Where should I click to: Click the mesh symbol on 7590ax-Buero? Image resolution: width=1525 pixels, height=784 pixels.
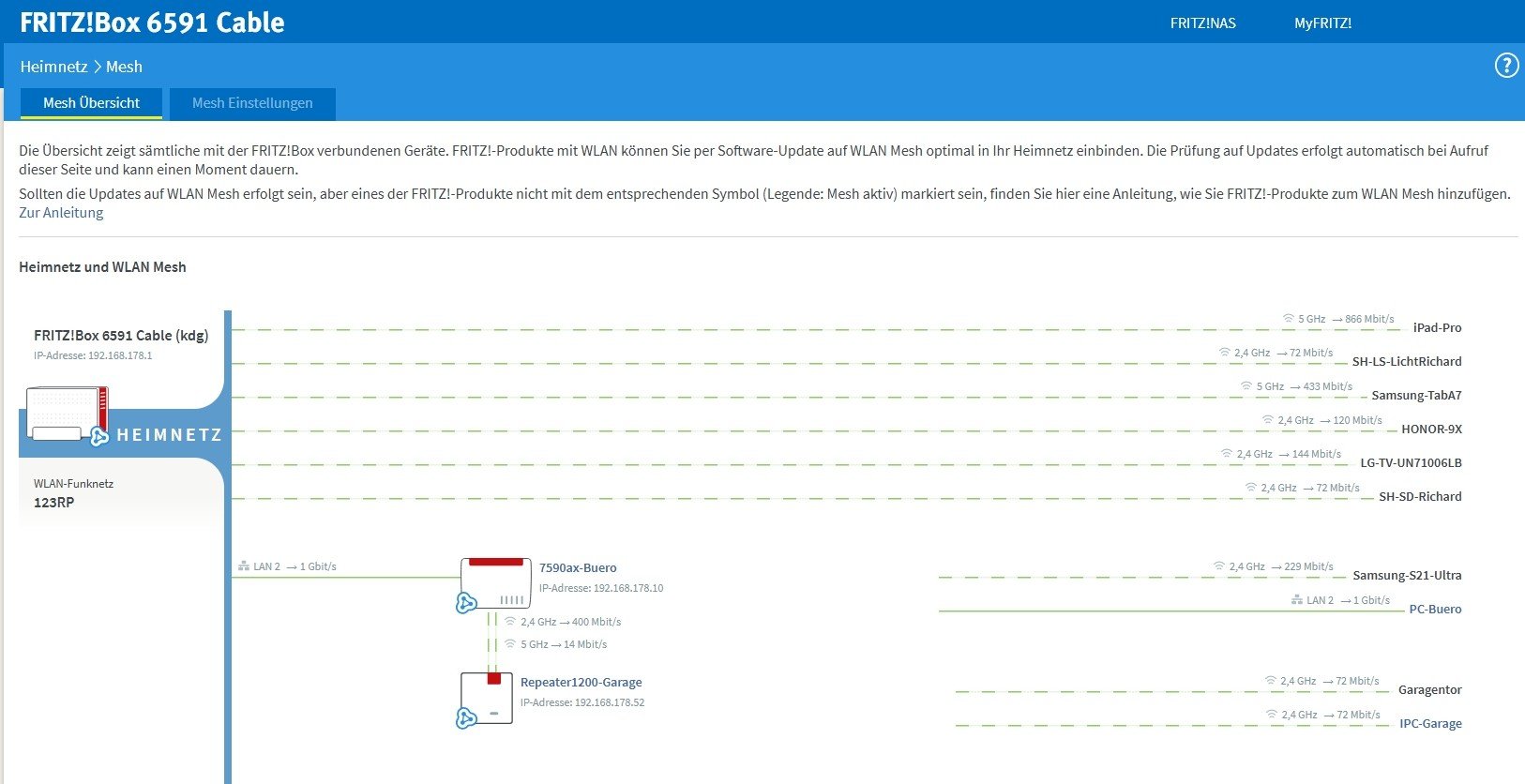pos(466,603)
